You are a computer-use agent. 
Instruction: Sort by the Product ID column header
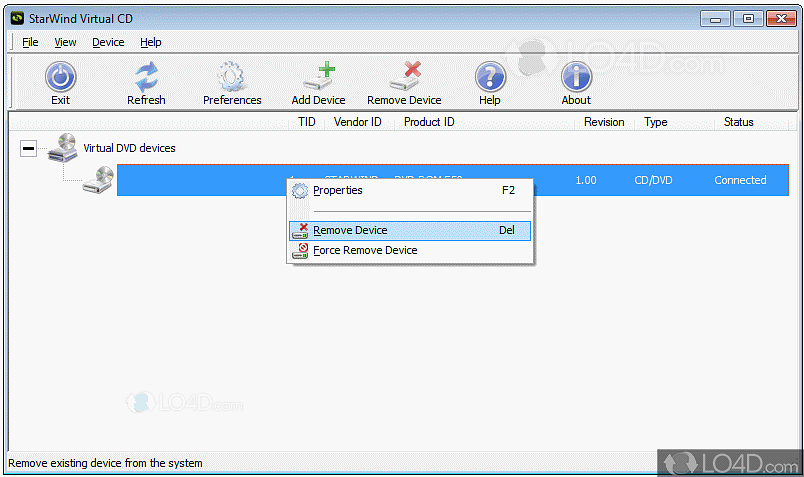coord(429,122)
